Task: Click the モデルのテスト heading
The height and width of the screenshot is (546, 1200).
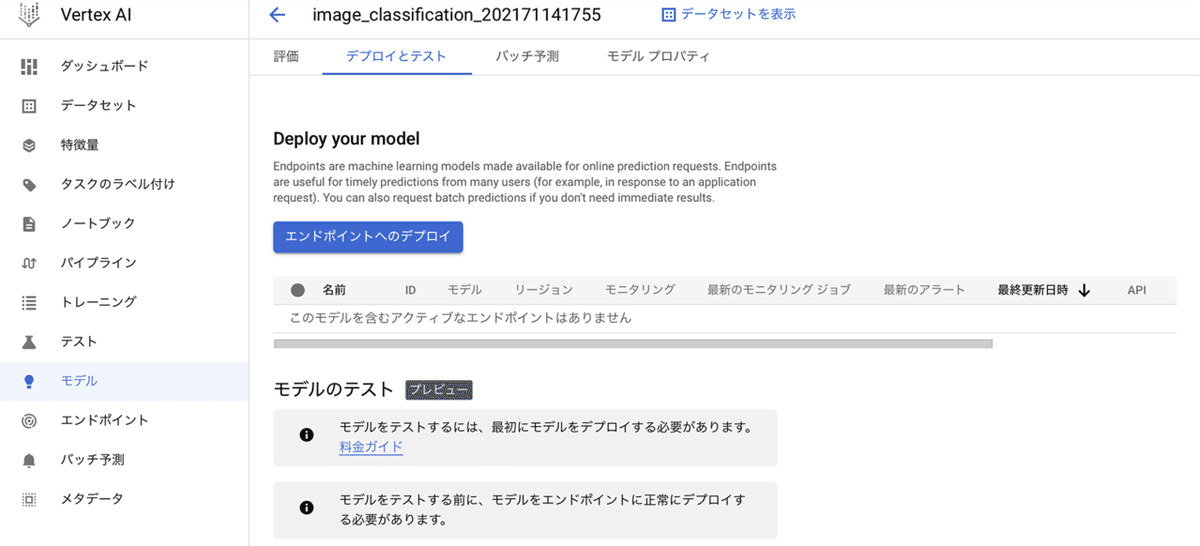Action: [333, 390]
